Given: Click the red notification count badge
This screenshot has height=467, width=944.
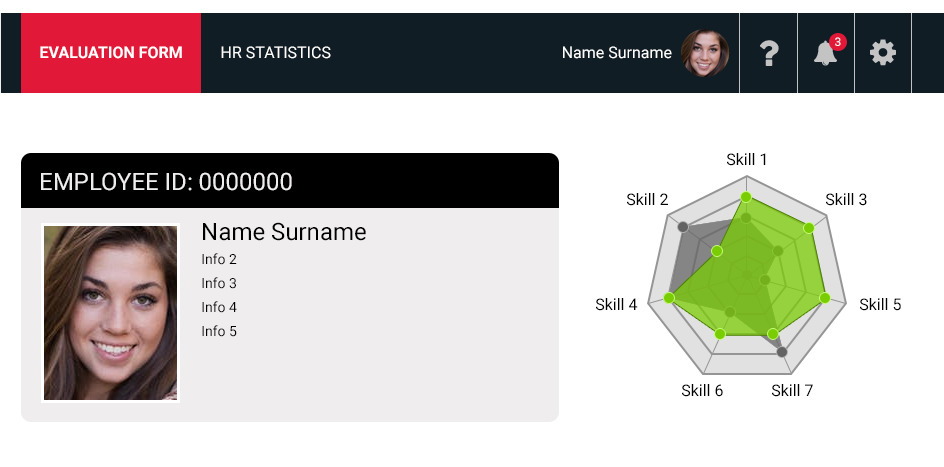Looking at the screenshot, I should [838, 42].
